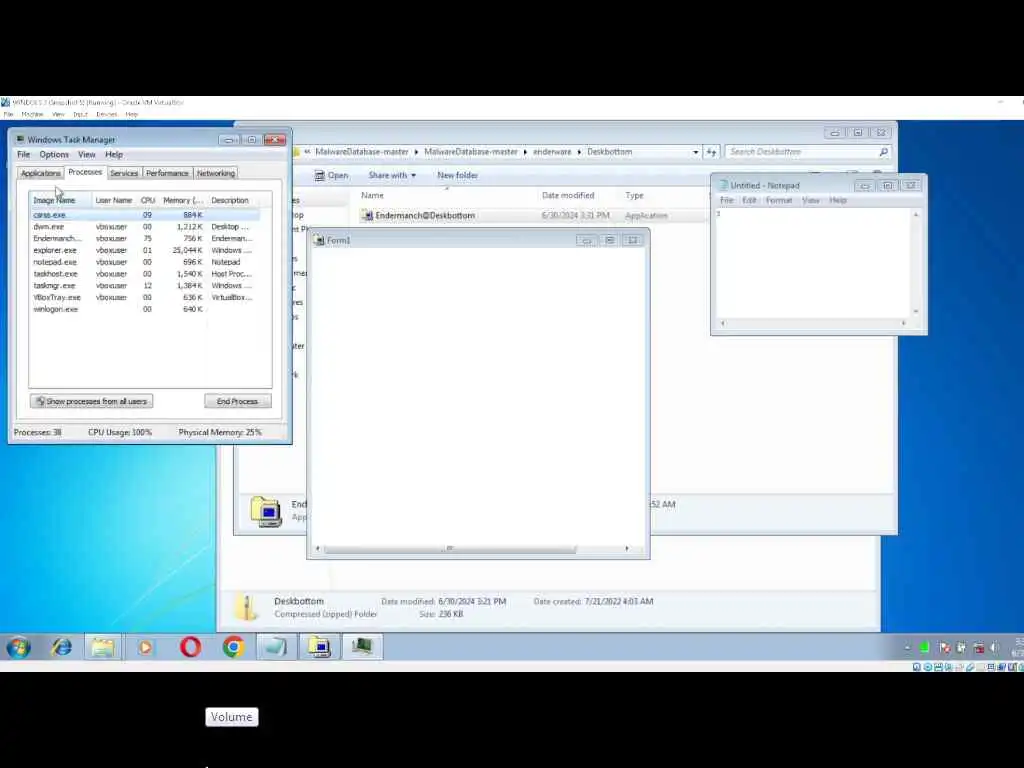Open Notepad Edit menu

click(x=749, y=200)
